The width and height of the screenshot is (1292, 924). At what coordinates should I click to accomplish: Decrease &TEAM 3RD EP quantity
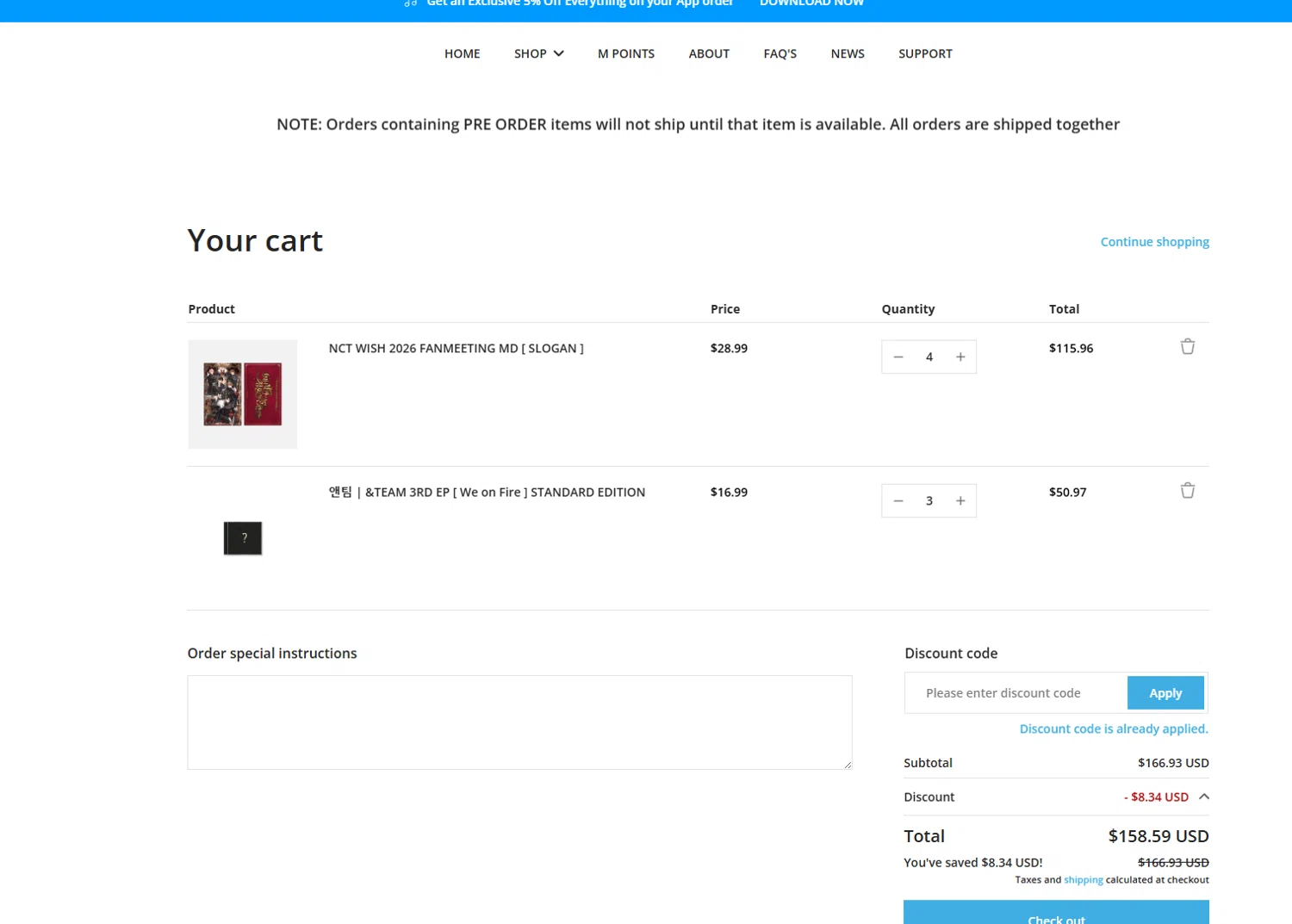pyautogui.click(x=898, y=500)
